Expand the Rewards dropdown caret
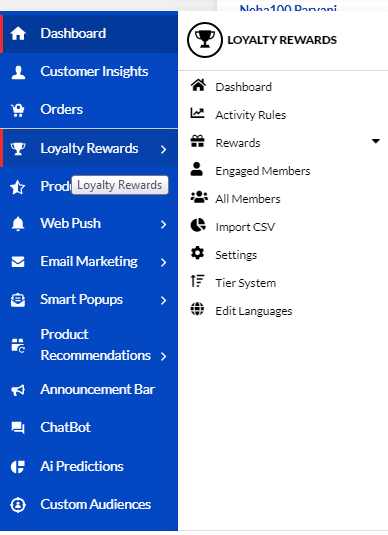Viewport: 388px width, 535px height. tap(376, 141)
